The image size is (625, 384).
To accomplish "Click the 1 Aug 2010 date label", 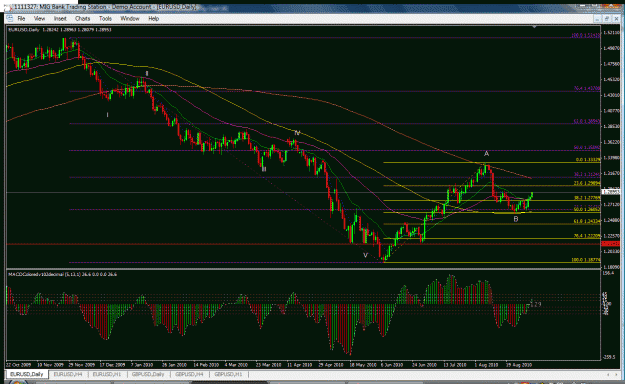I will tap(486, 364).
